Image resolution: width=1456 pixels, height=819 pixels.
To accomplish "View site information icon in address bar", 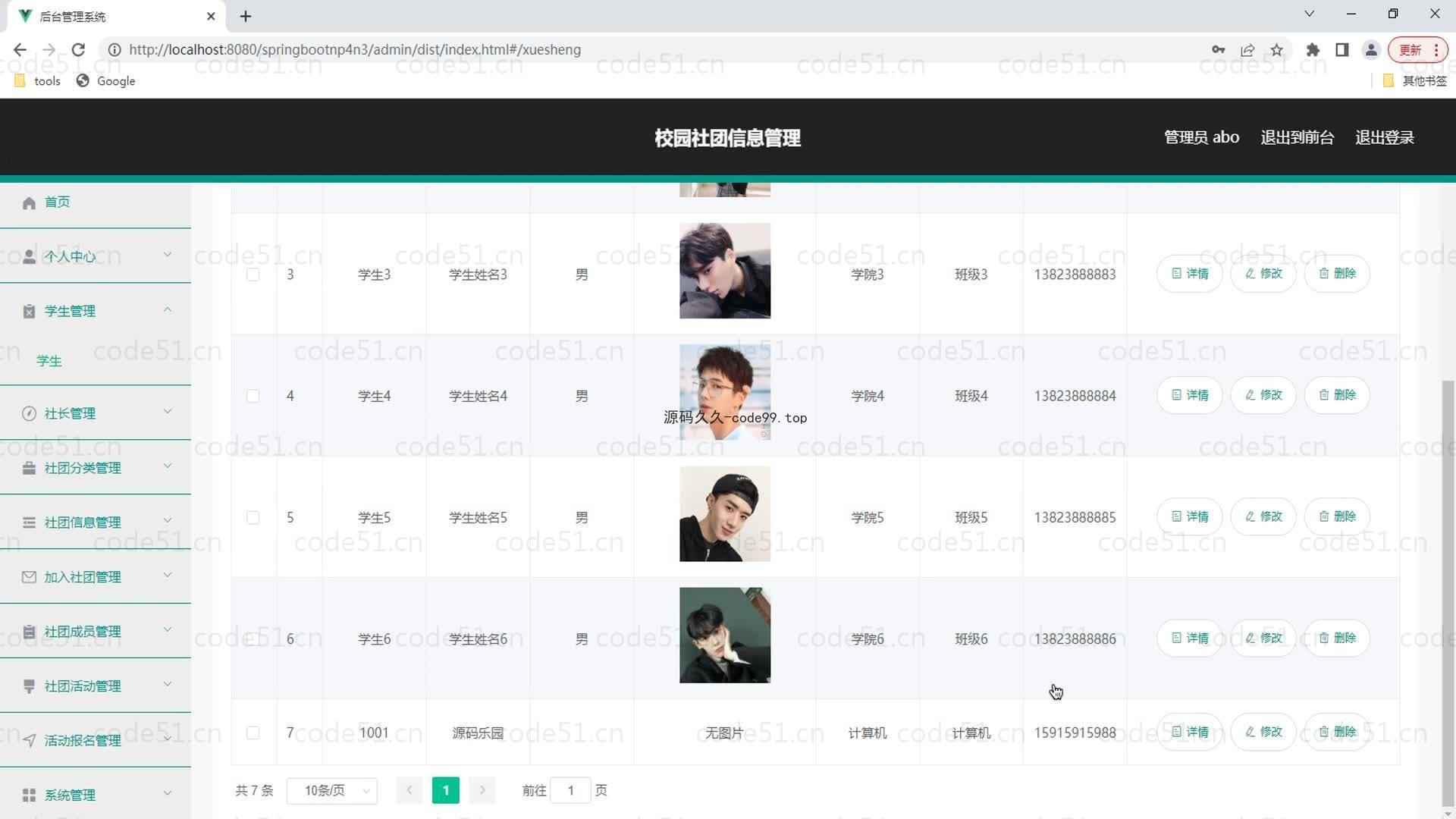I will 115,50.
